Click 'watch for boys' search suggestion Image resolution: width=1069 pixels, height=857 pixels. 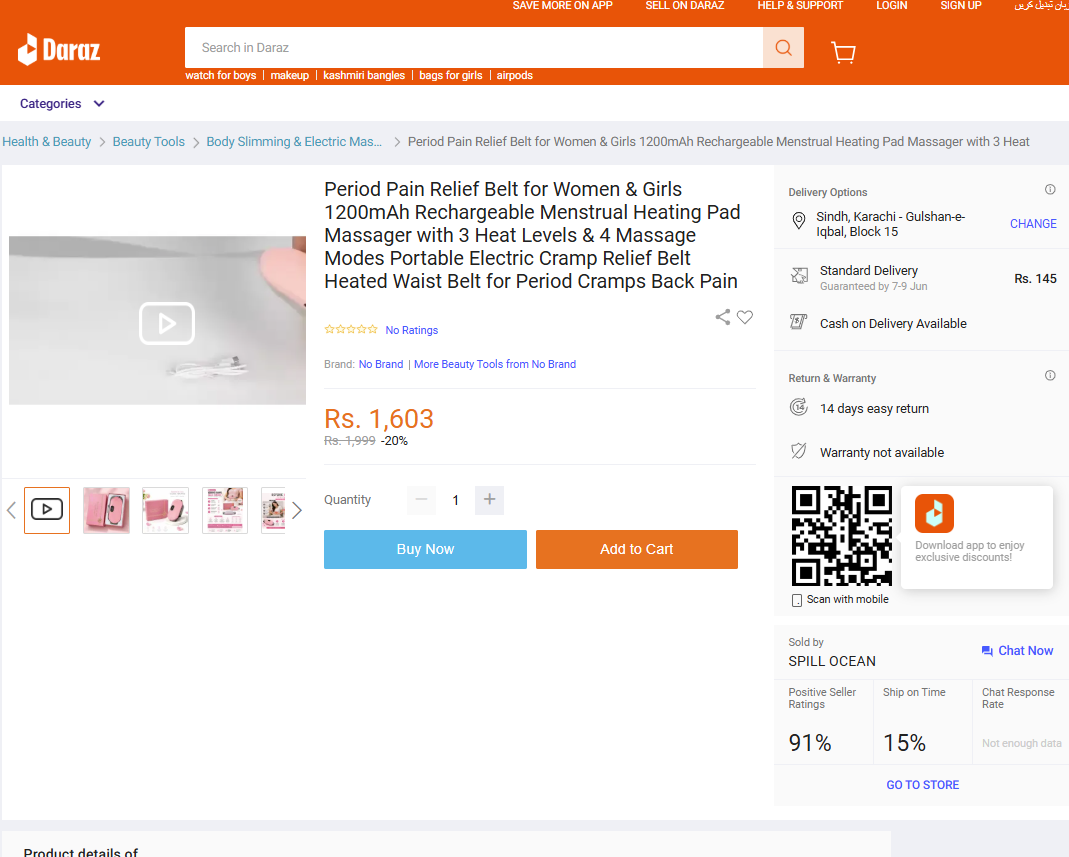(x=221, y=76)
